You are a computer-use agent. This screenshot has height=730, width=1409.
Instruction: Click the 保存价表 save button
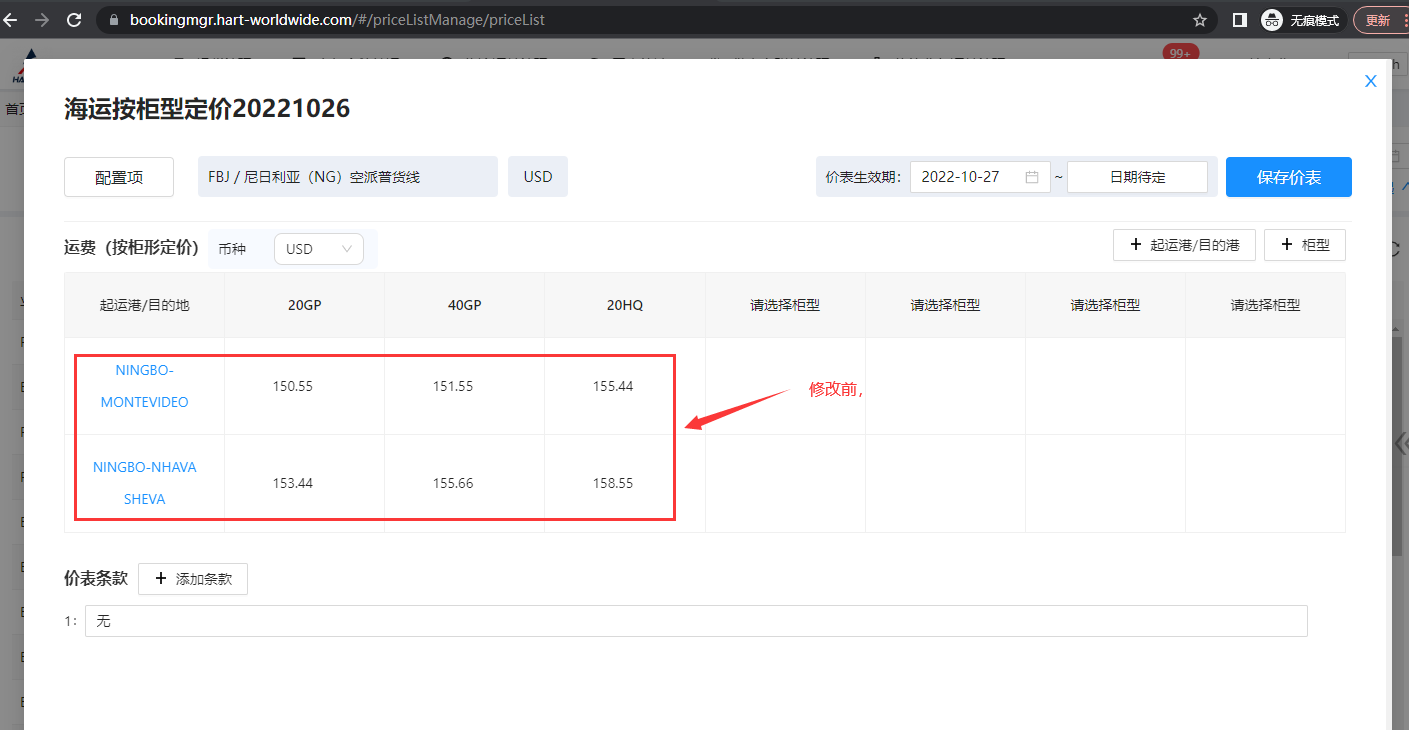(x=1288, y=177)
